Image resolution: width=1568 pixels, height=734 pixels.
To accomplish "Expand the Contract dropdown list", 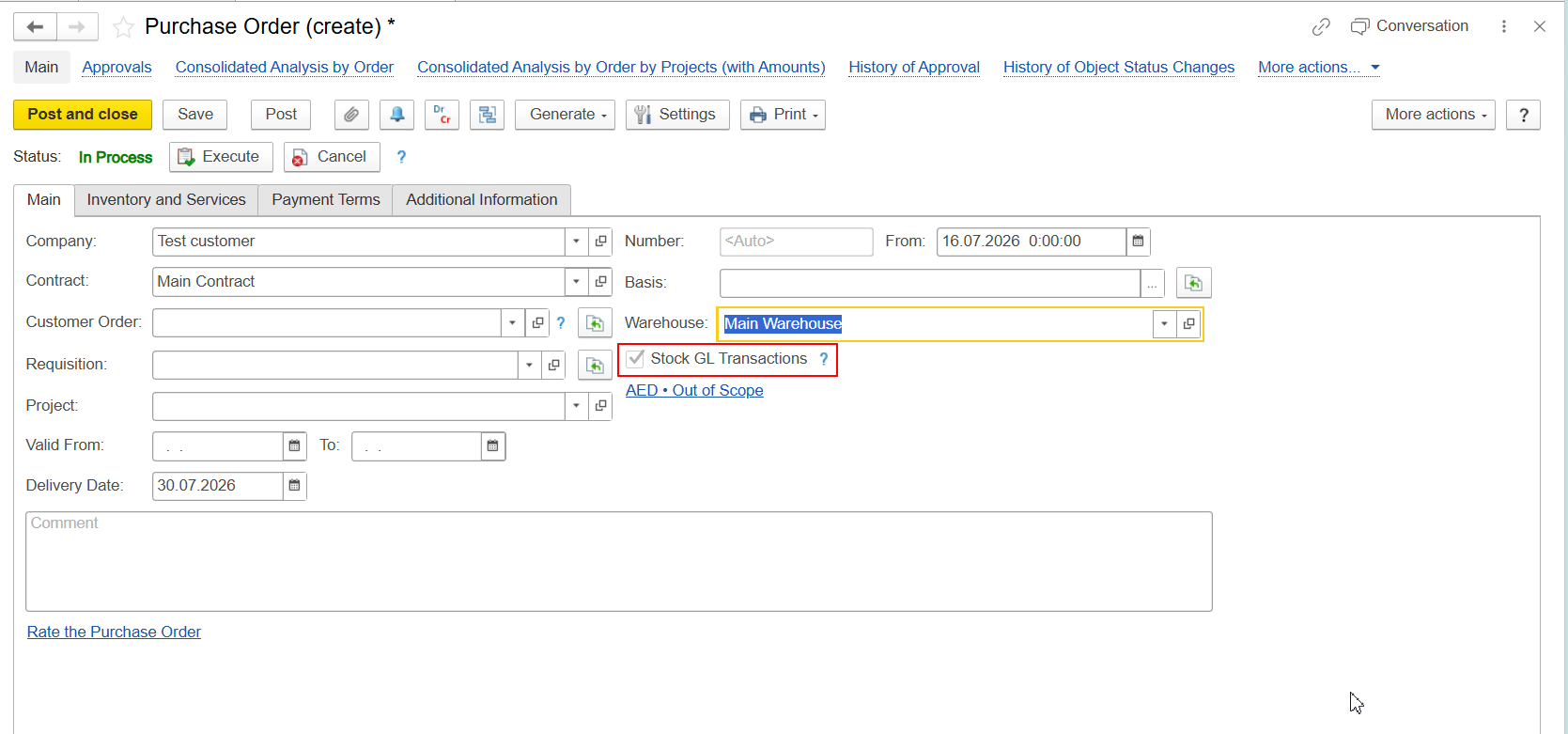I will pos(577,281).
